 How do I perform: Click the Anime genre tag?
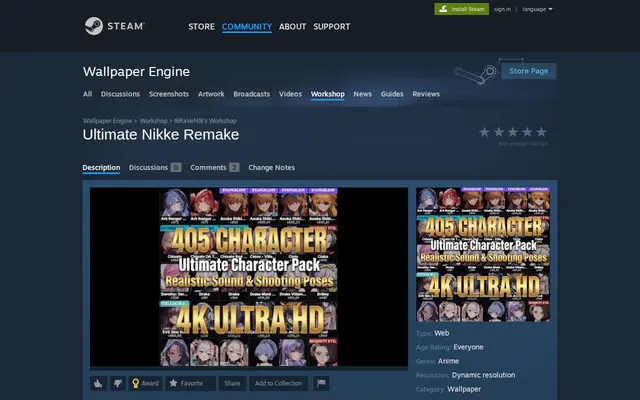click(448, 361)
